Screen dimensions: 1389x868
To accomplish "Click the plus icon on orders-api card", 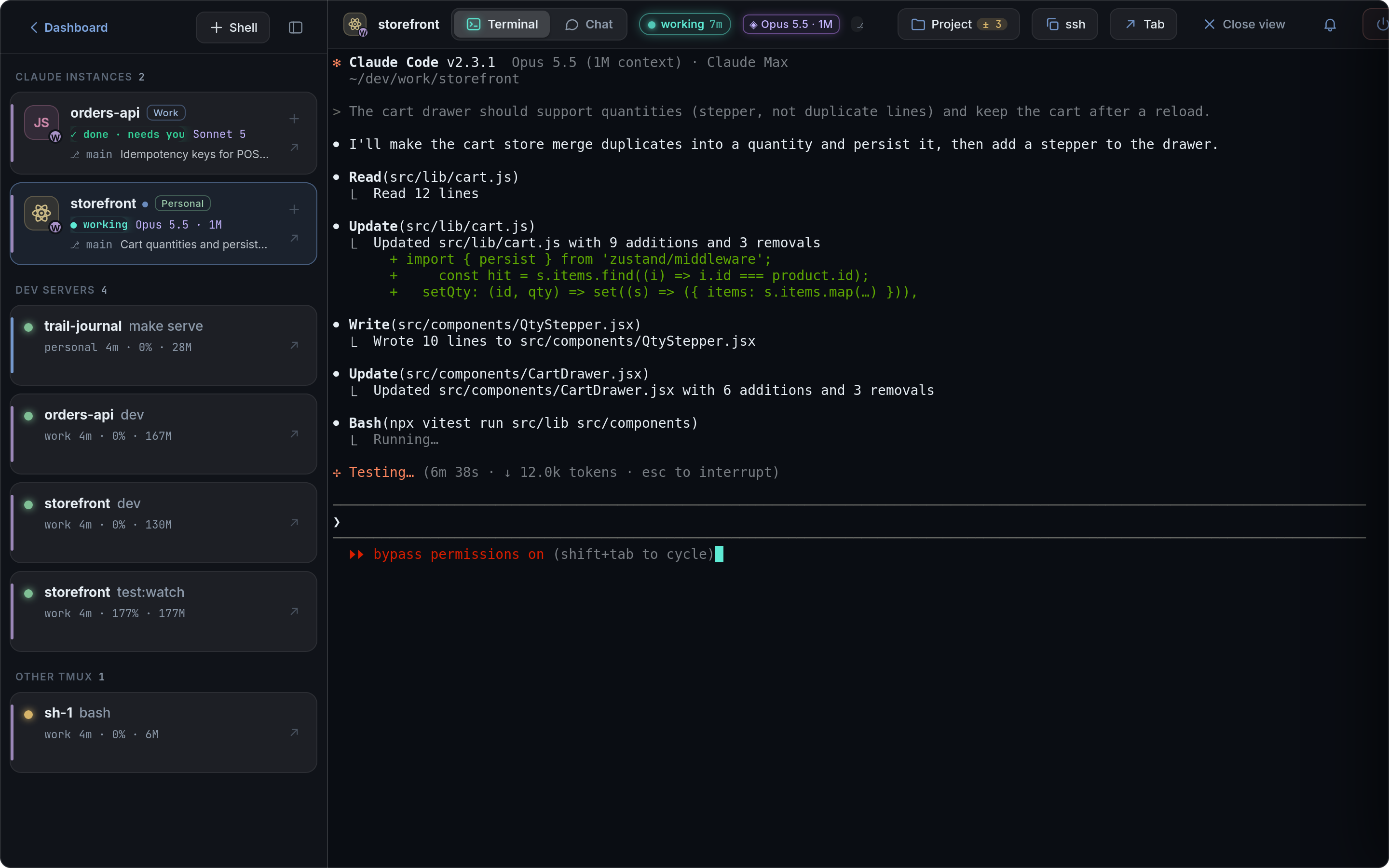I will click(x=294, y=119).
